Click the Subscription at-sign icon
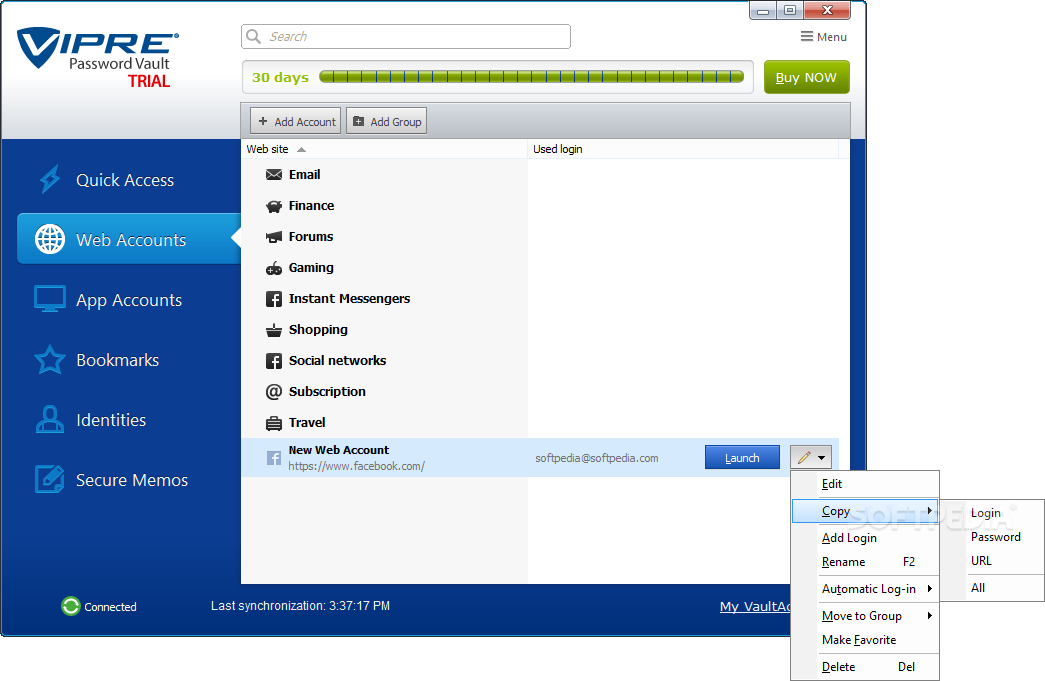Screen dimensions: 1045x681 point(274,392)
